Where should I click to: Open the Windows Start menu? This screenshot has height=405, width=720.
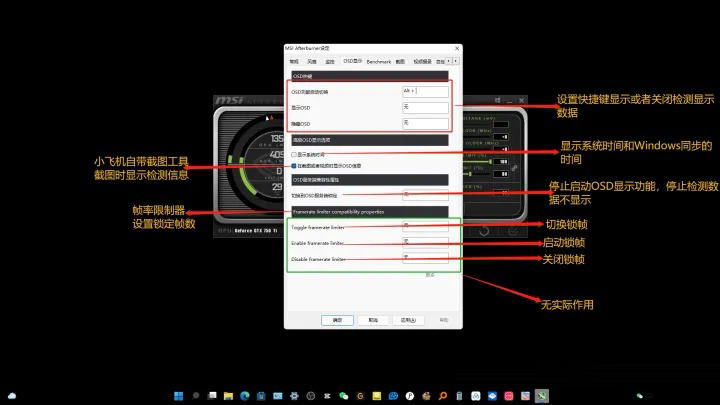click(179, 396)
